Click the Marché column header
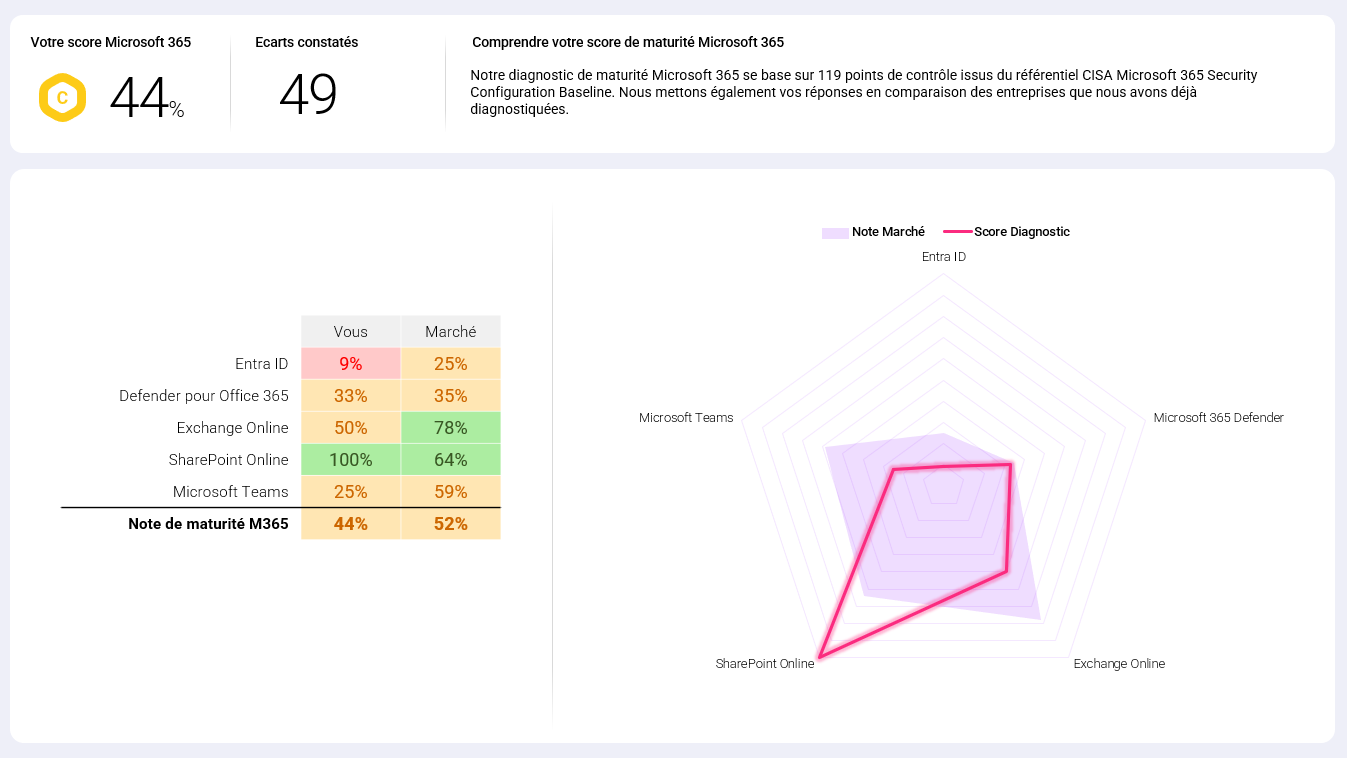This screenshot has width=1347, height=758. 450,332
